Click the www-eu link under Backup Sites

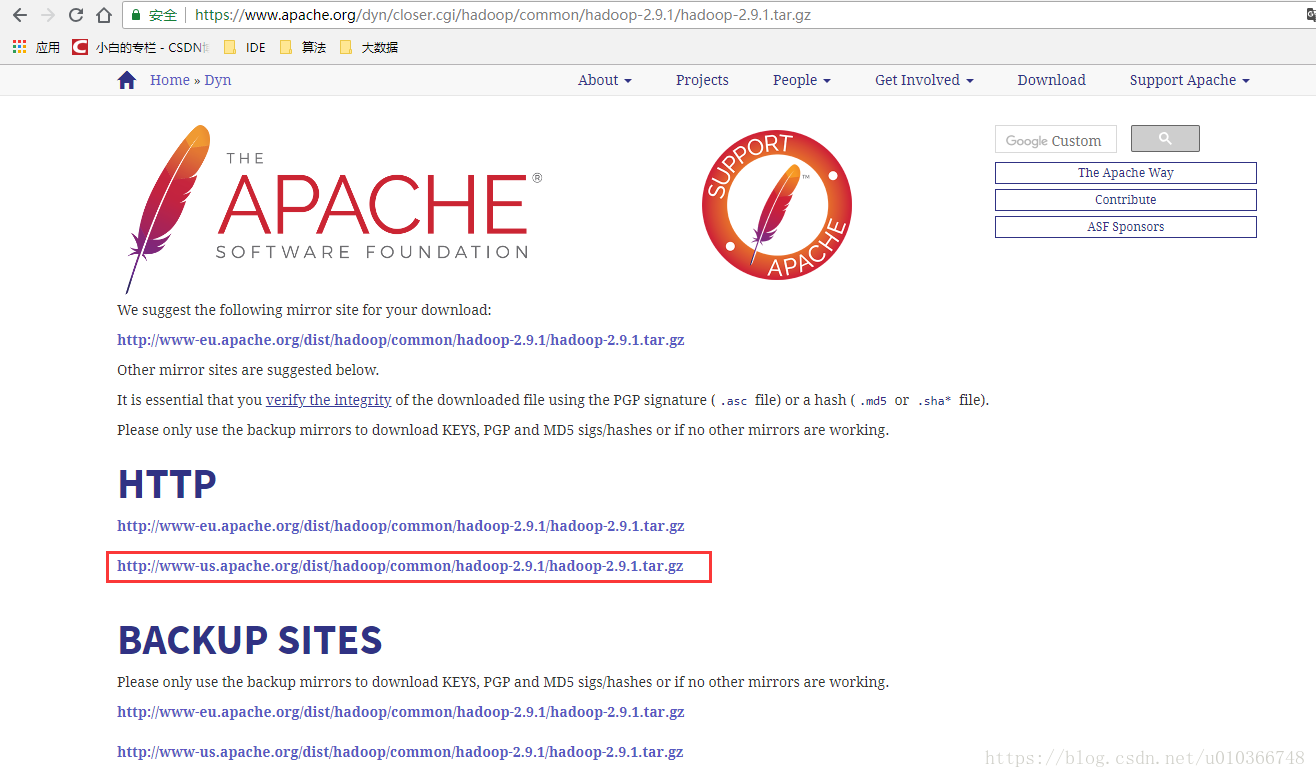(x=401, y=712)
